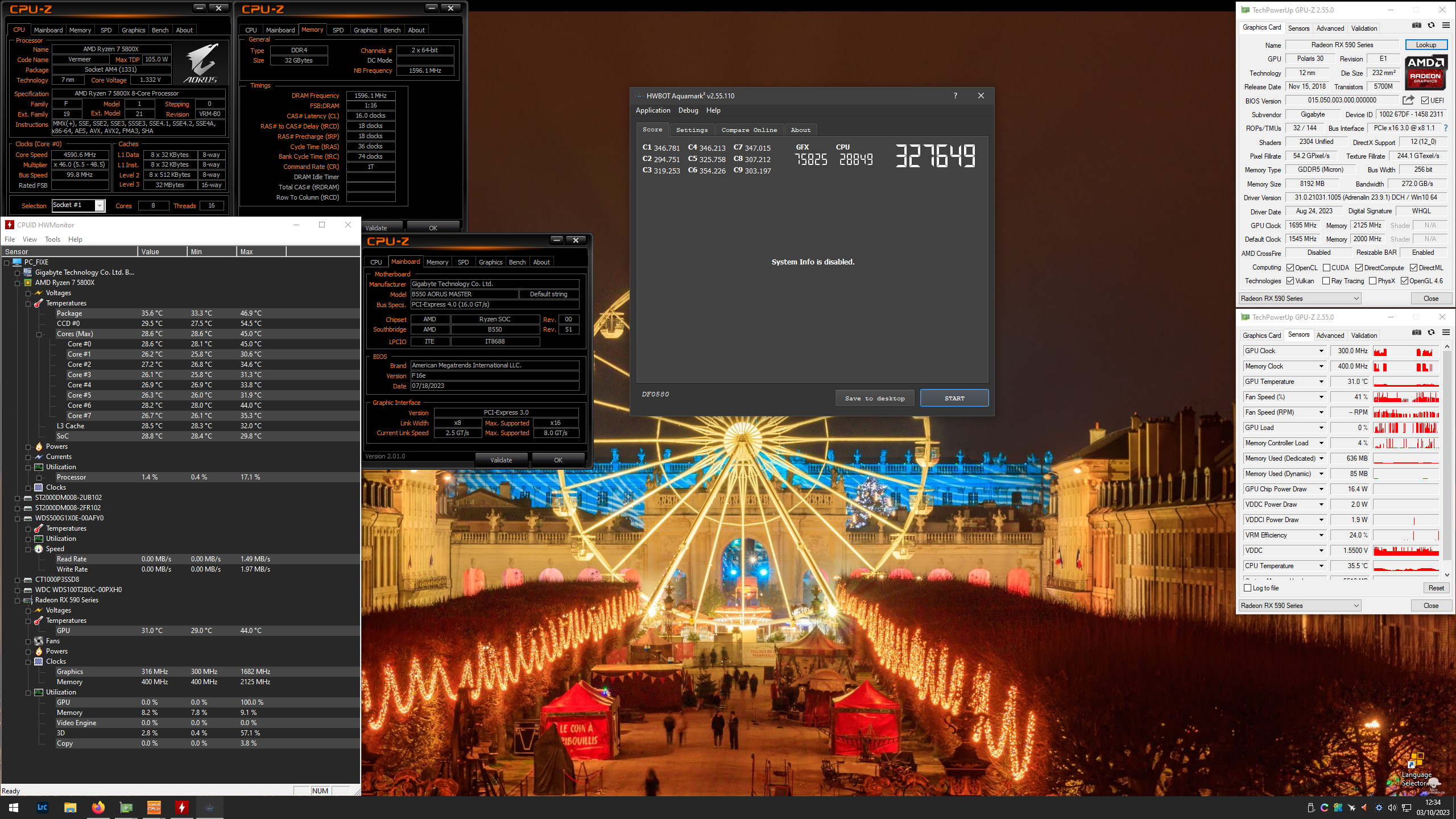
Task: Click GPU-Z taskbar icon
Action: 126,807
